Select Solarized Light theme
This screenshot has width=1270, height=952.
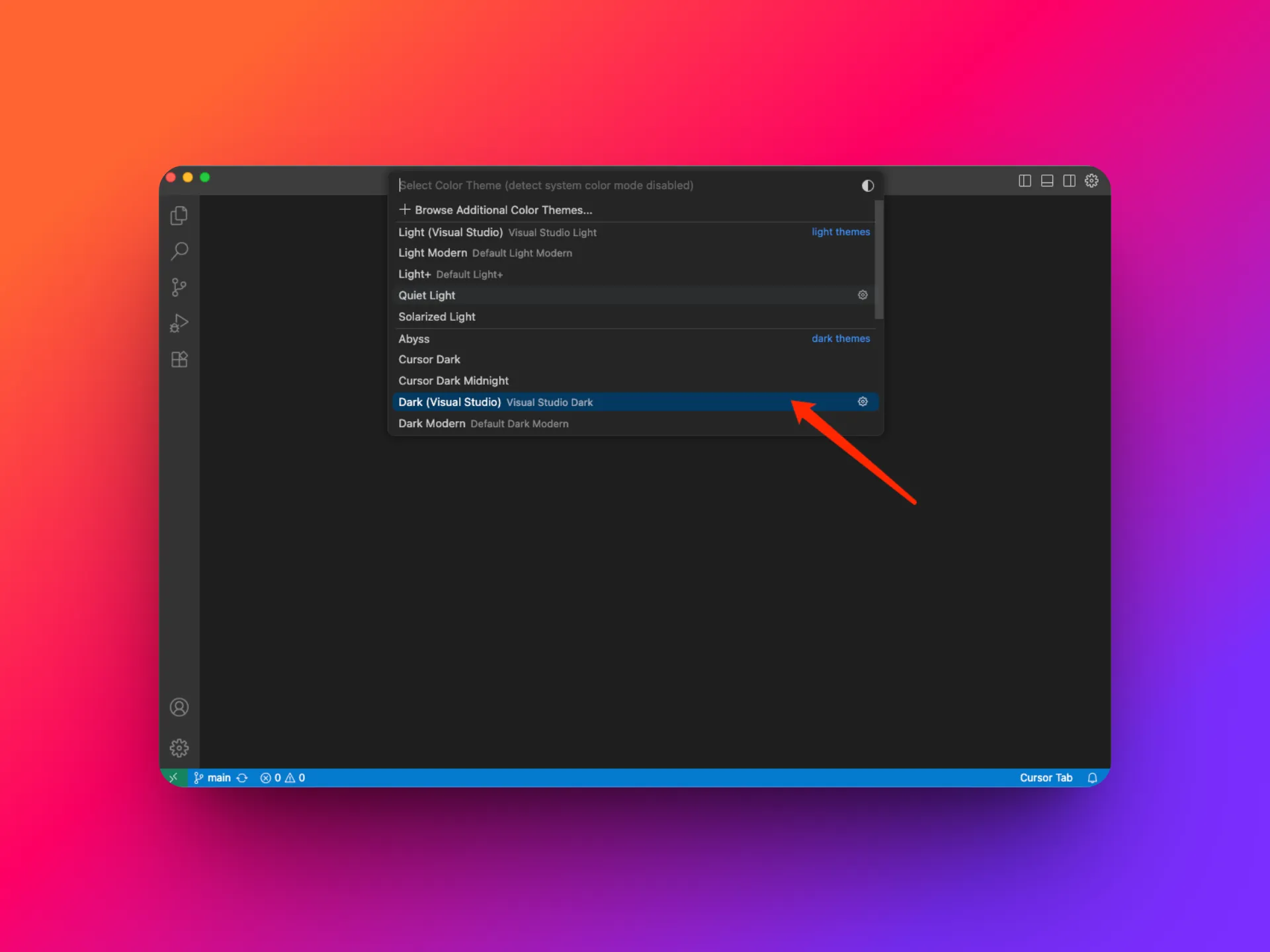[635, 317]
